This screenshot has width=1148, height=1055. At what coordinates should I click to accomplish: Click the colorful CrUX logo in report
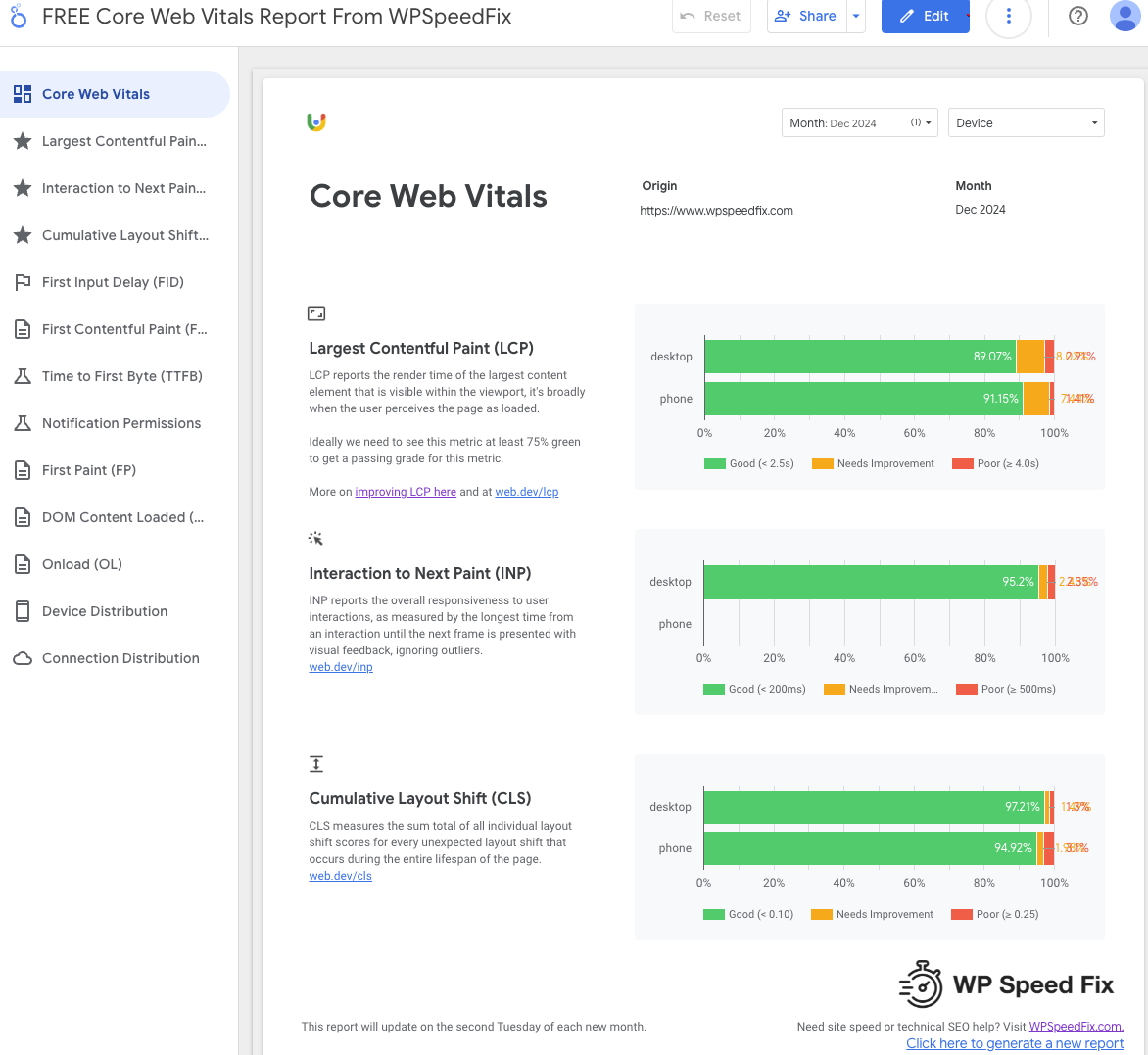pyautogui.click(x=316, y=122)
